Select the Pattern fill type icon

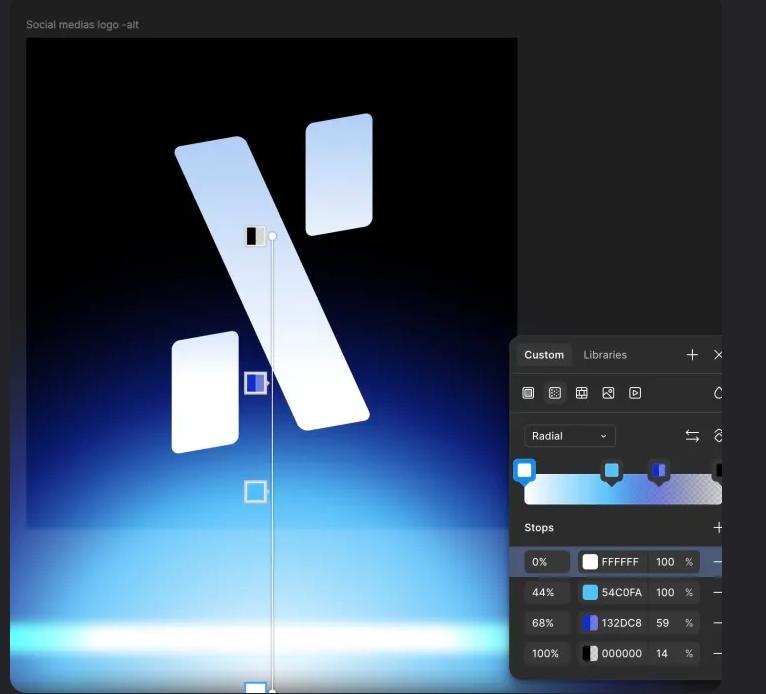(x=581, y=393)
